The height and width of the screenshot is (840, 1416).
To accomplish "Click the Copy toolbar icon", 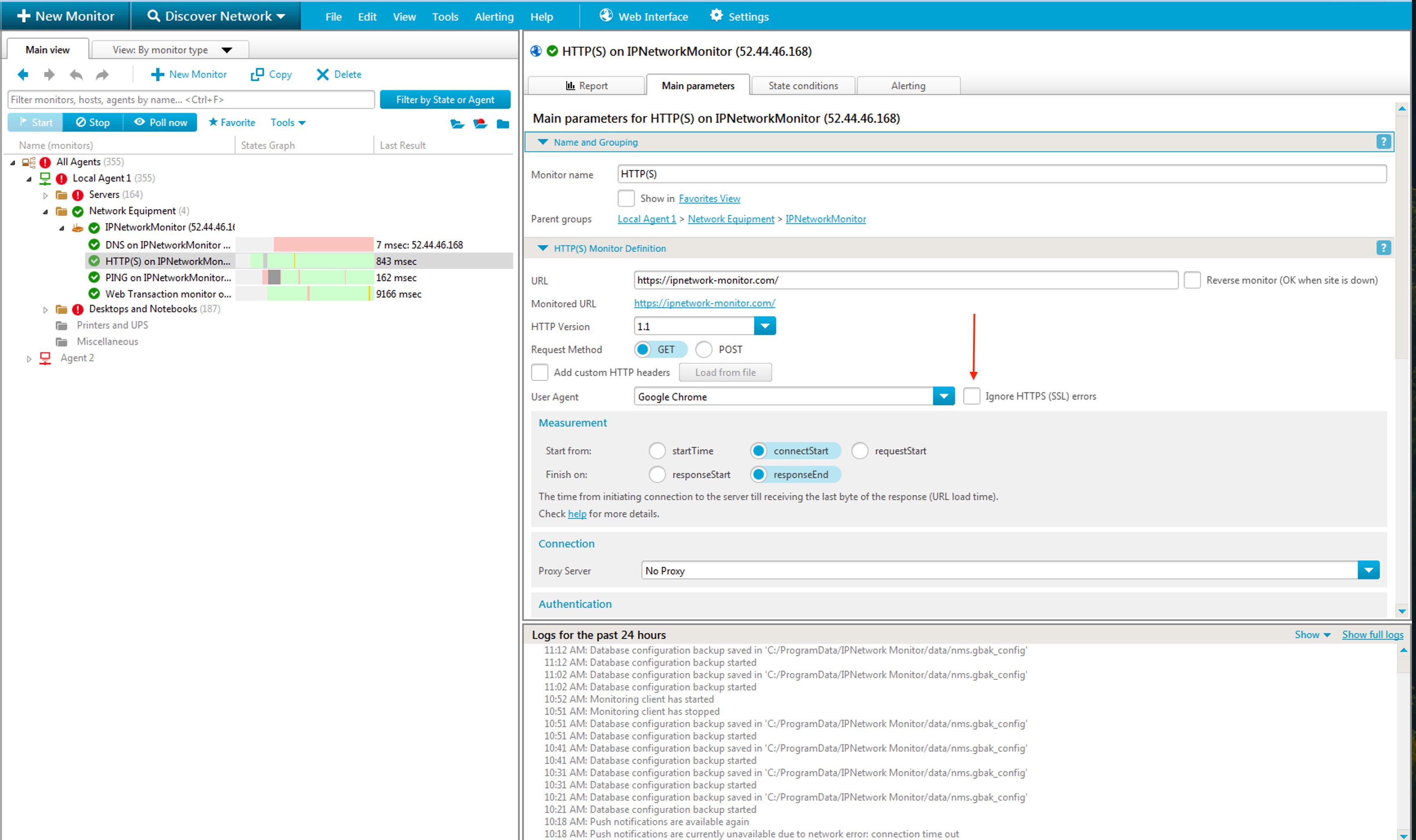I will (x=257, y=74).
